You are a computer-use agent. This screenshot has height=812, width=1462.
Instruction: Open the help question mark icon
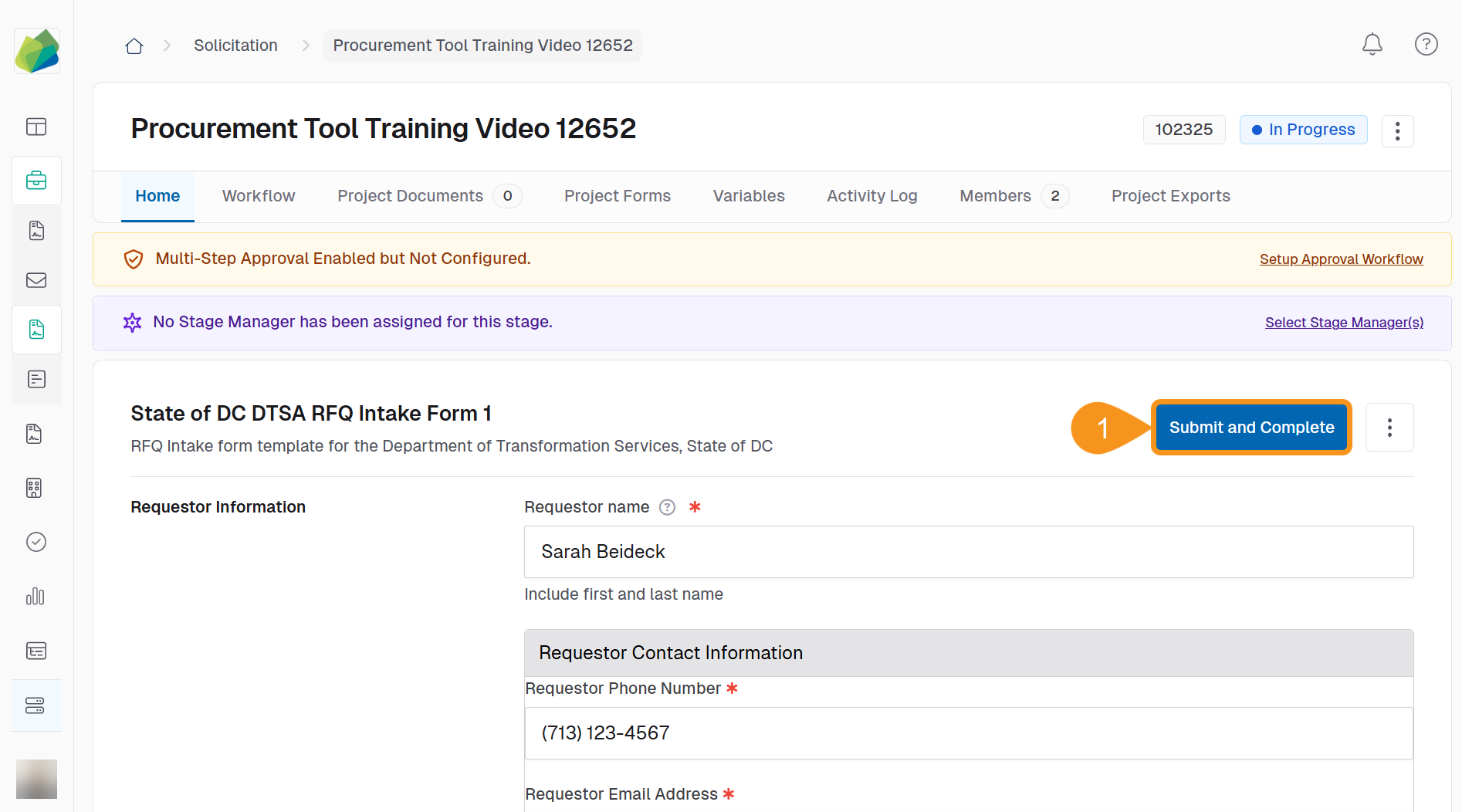point(1426,45)
